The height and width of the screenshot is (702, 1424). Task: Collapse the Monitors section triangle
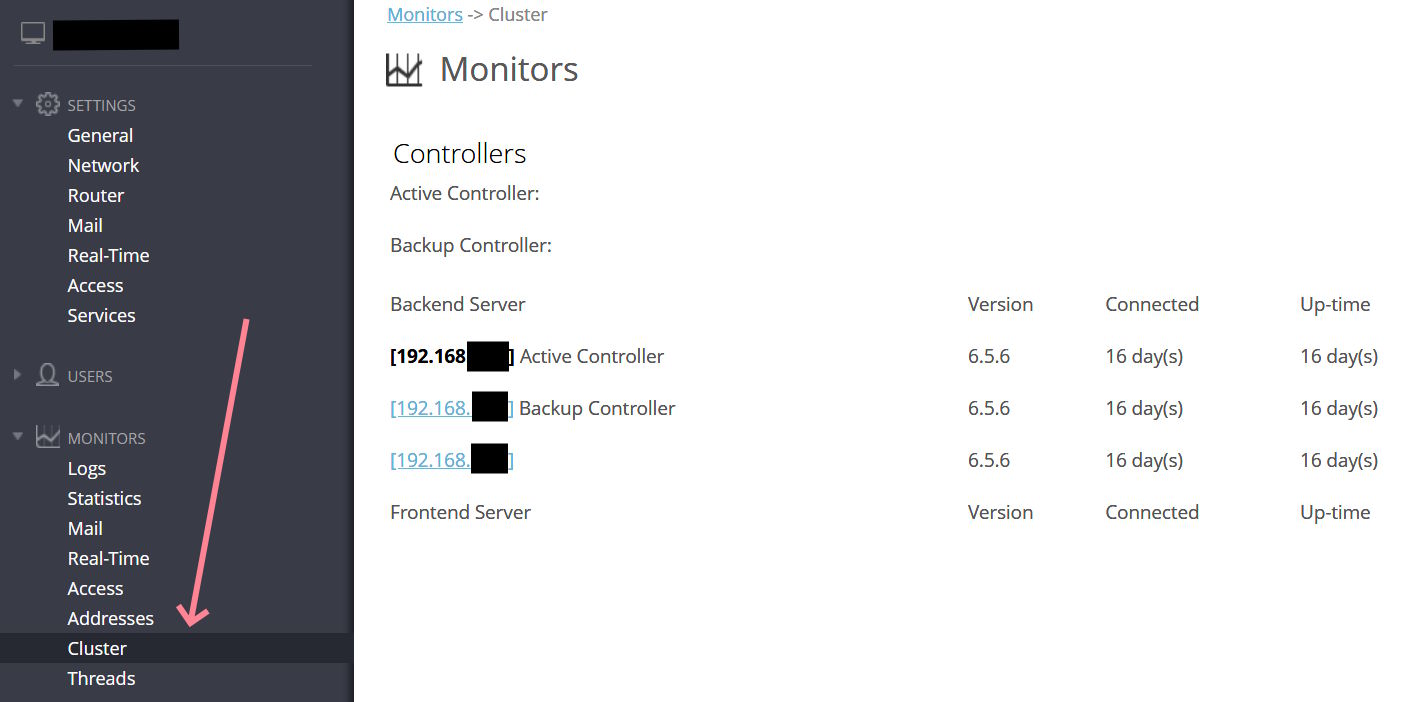(17, 436)
